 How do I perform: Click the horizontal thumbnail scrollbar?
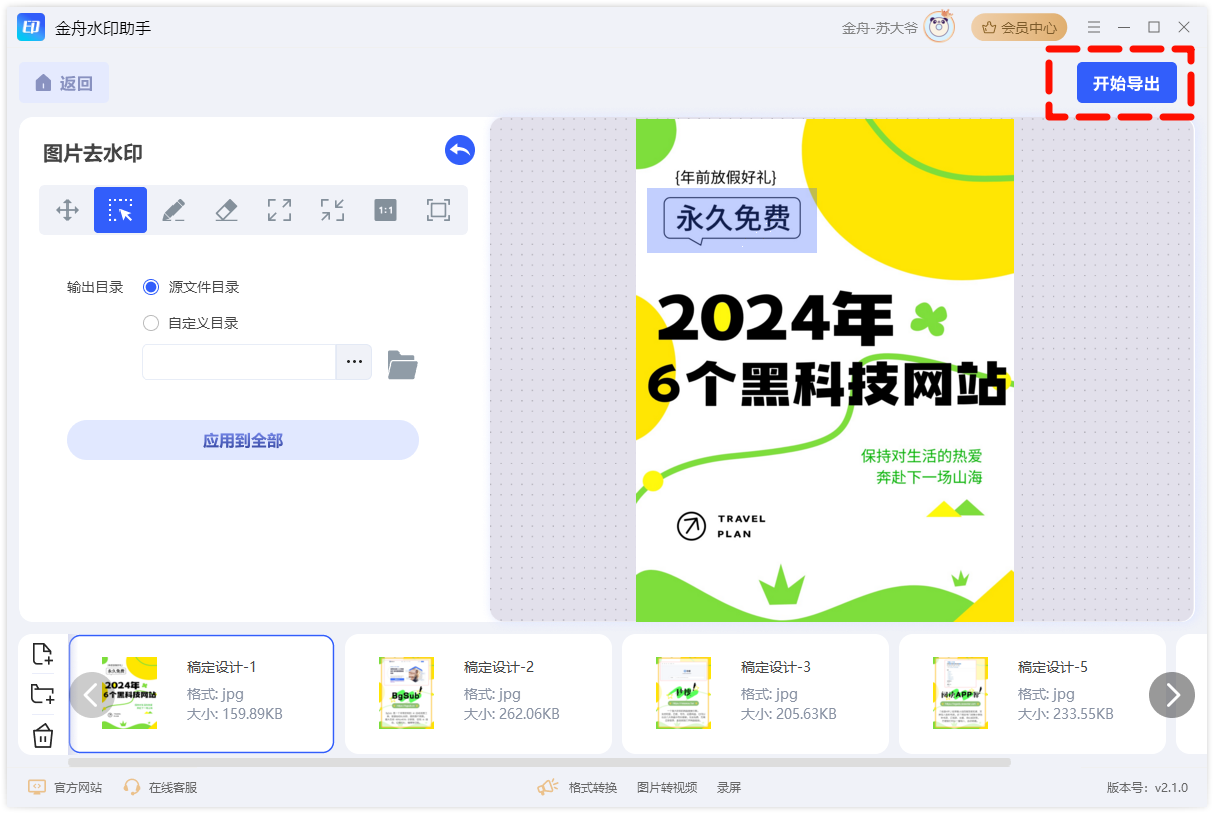(540, 762)
